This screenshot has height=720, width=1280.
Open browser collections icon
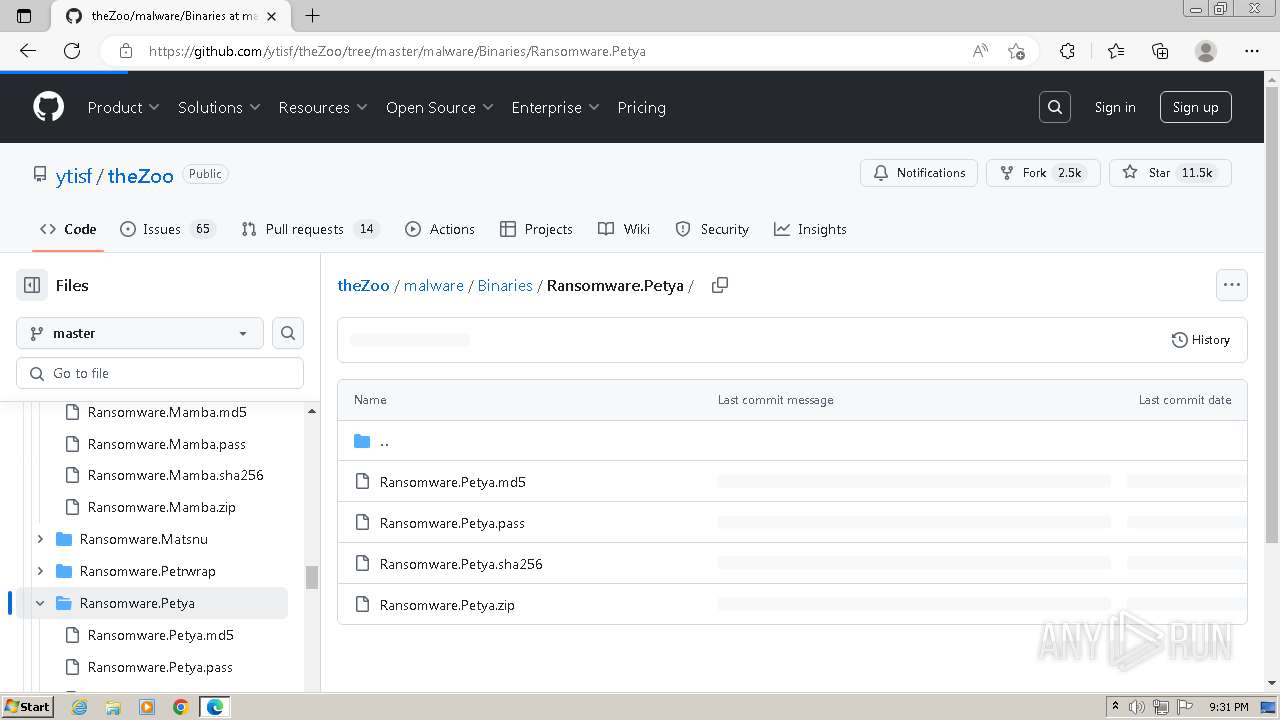[1160, 51]
